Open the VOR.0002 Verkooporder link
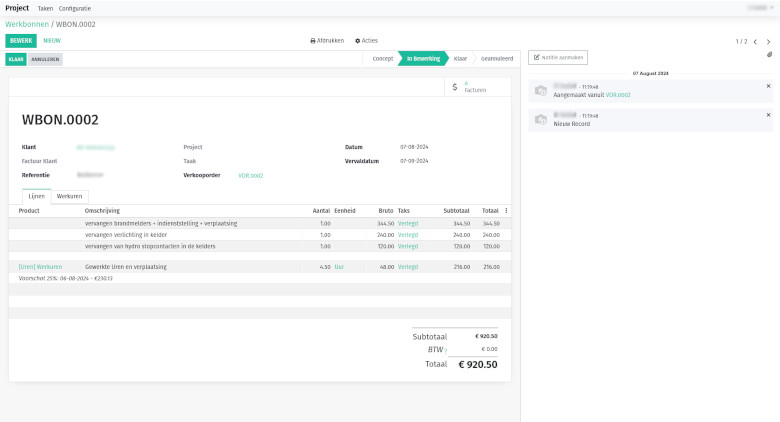Image resolution: width=780 pixels, height=422 pixels. [x=250, y=175]
